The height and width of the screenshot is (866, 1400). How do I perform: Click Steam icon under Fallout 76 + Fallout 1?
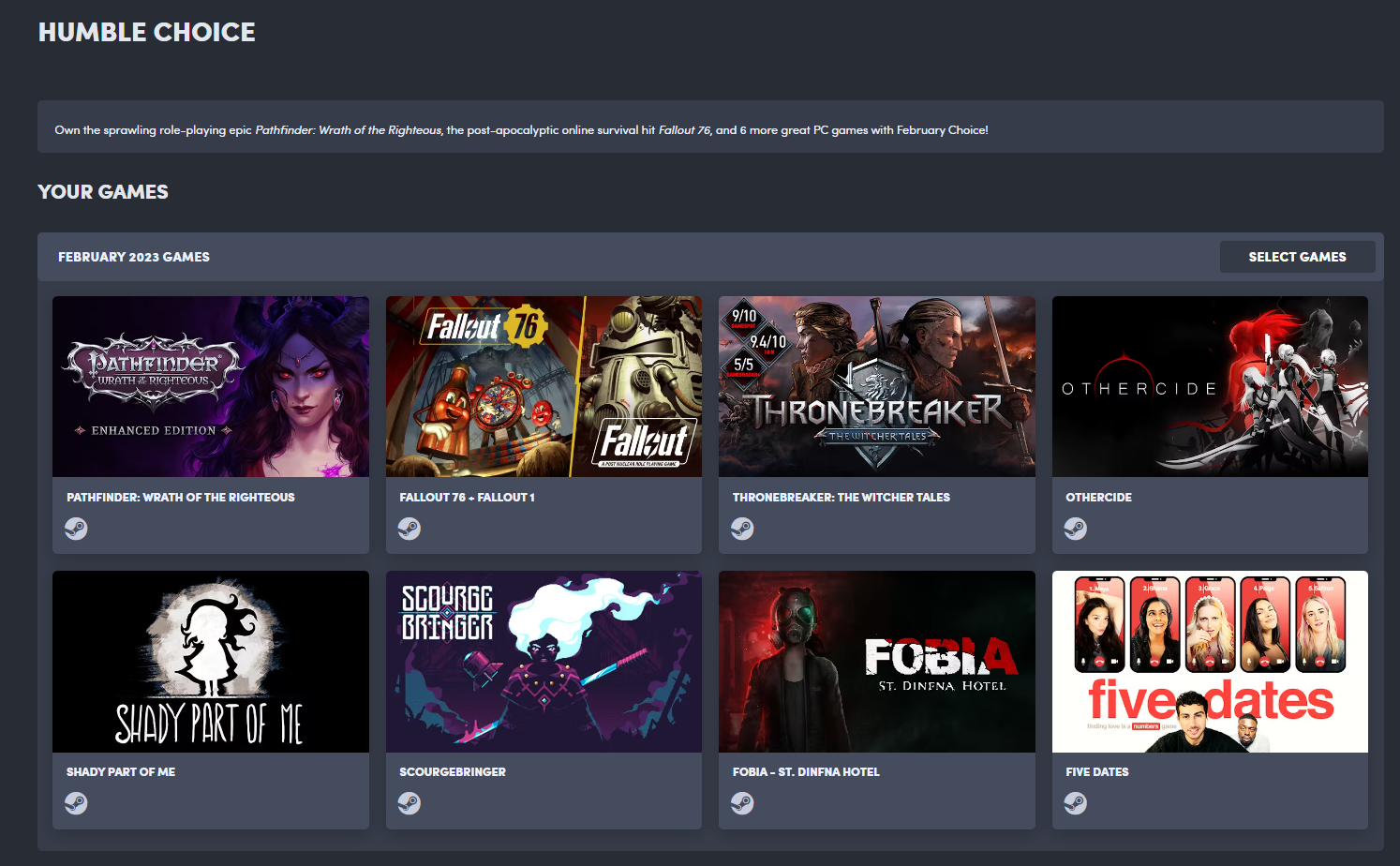(410, 529)
